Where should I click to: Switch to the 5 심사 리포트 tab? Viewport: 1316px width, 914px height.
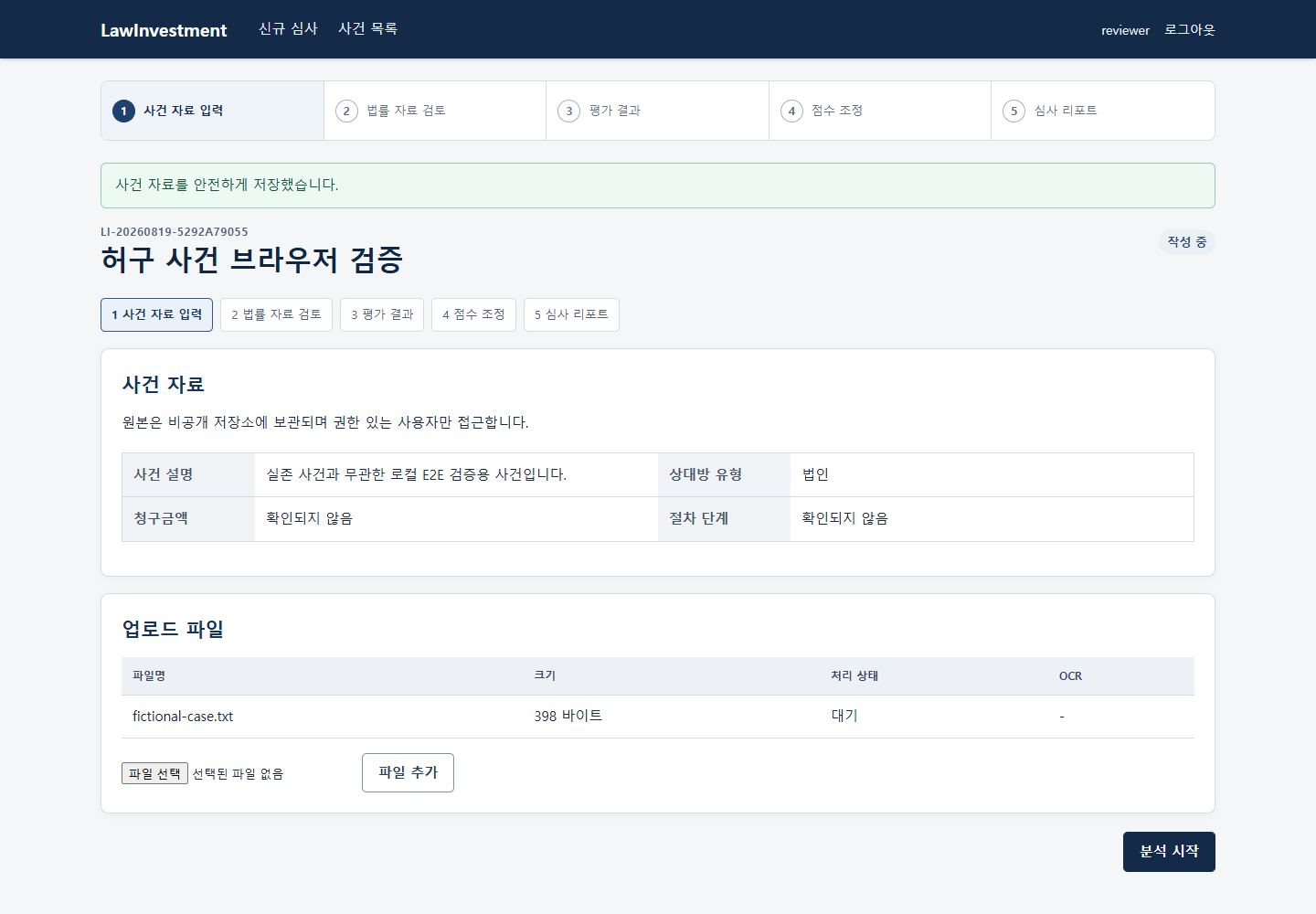pos(571,314)
